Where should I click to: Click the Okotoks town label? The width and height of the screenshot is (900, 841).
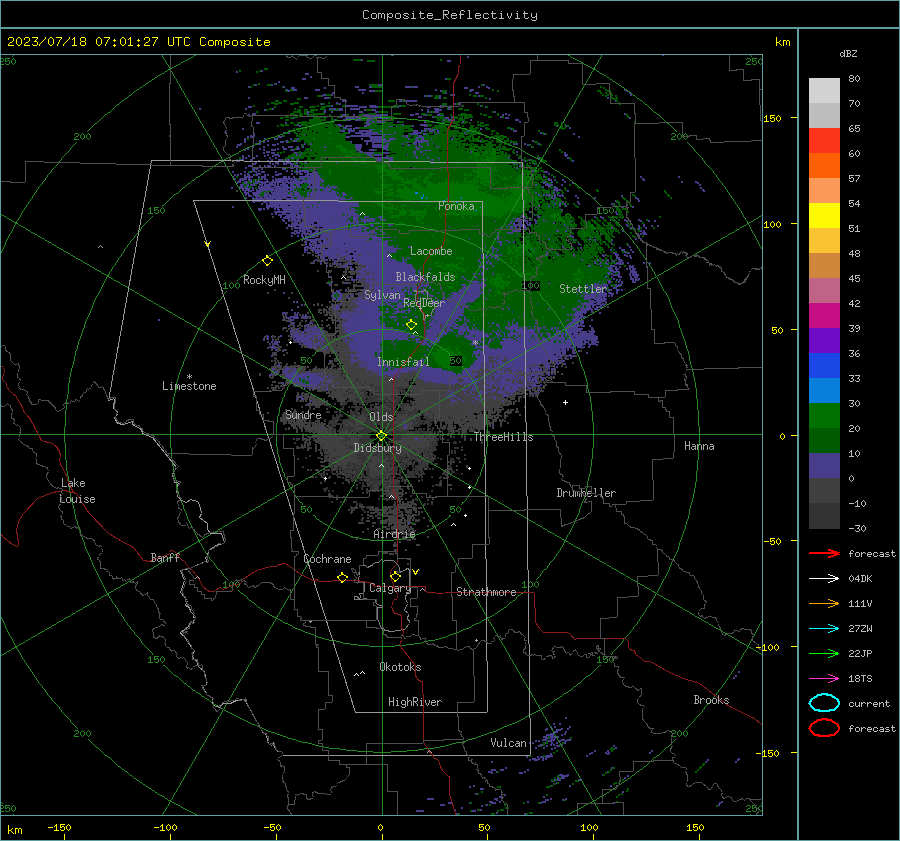pos(400,667)
